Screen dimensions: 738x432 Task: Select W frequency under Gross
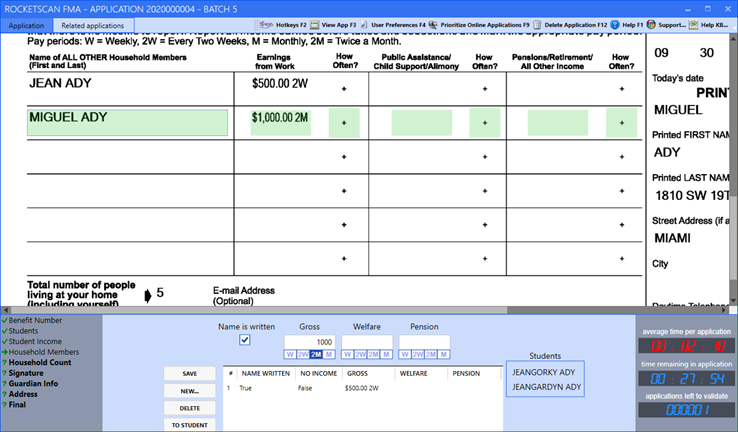coord(290,354)
